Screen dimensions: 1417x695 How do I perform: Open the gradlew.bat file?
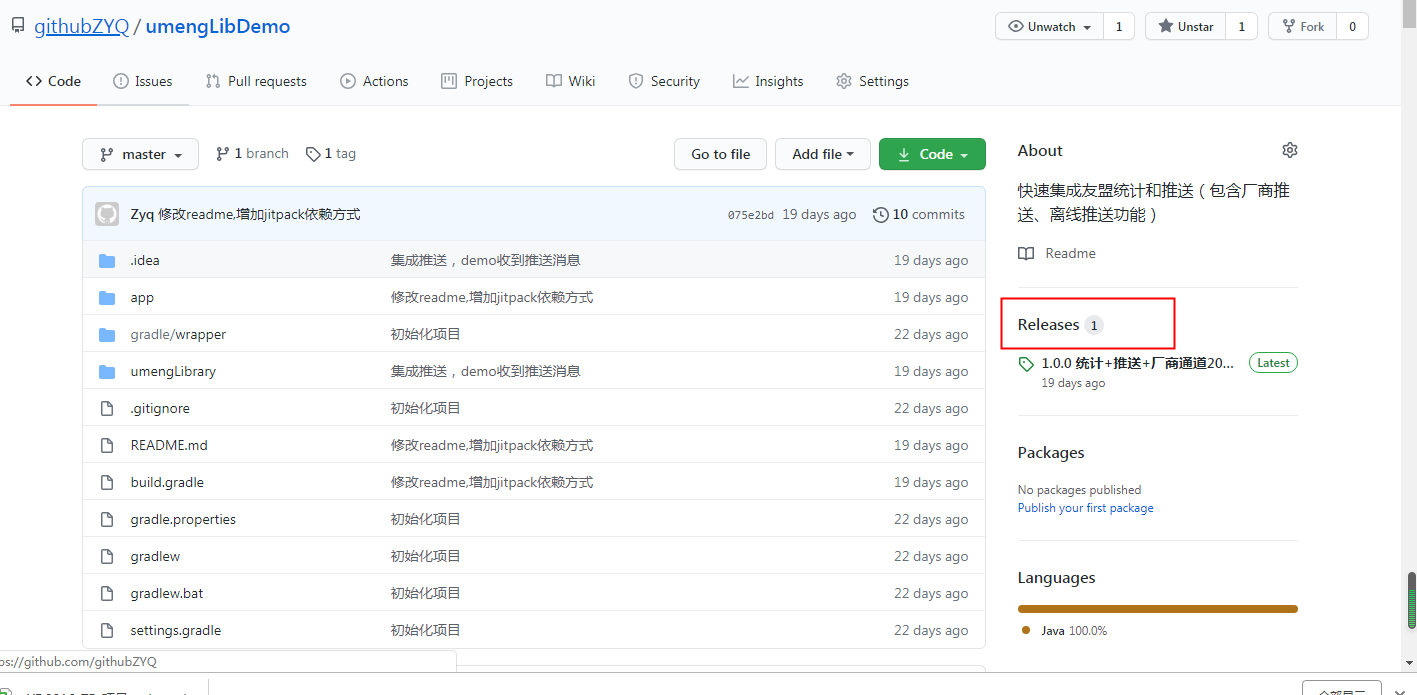point(167,593)
